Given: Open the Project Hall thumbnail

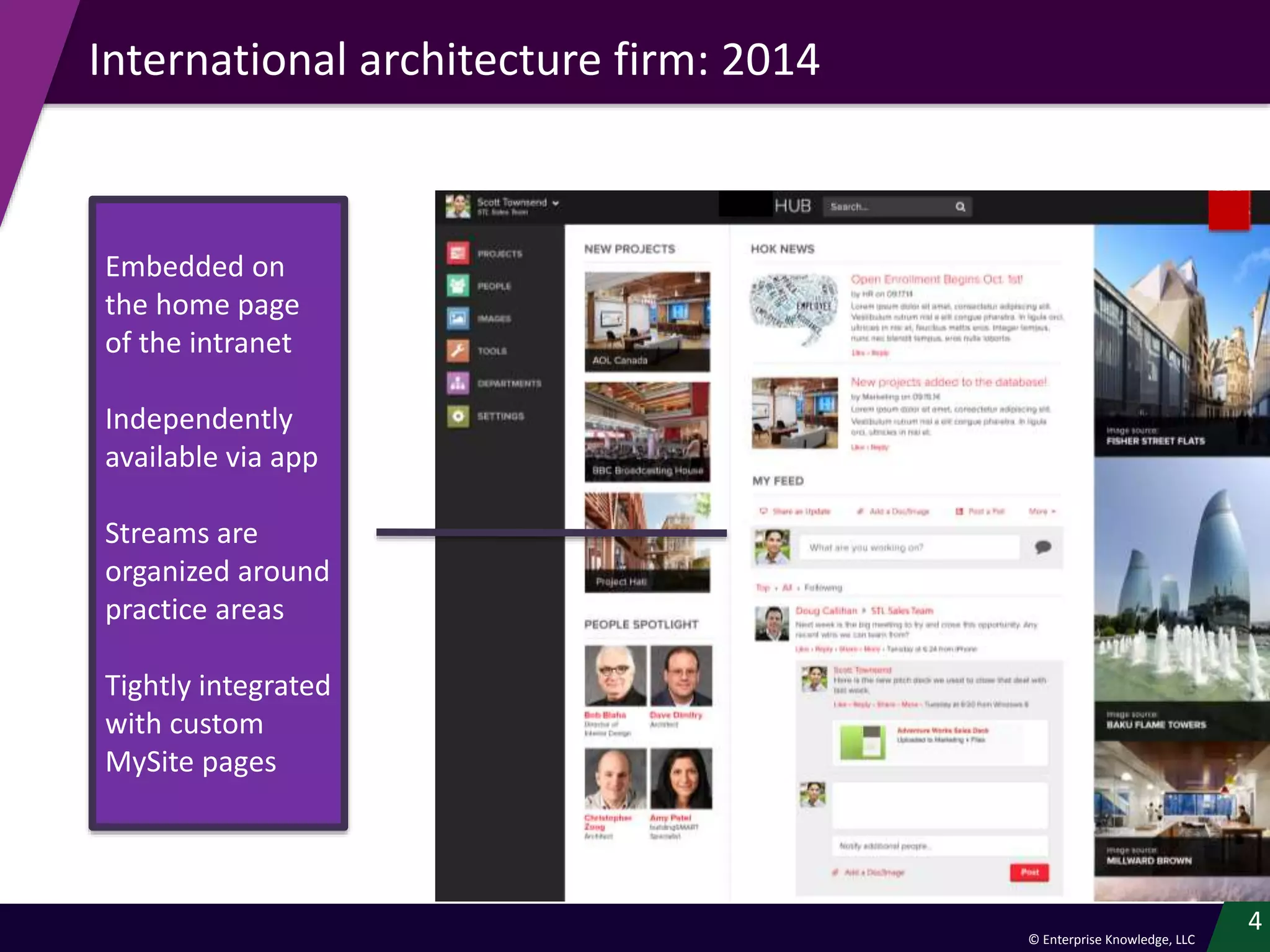Looking at the screenshot, I should click(647, 543).
